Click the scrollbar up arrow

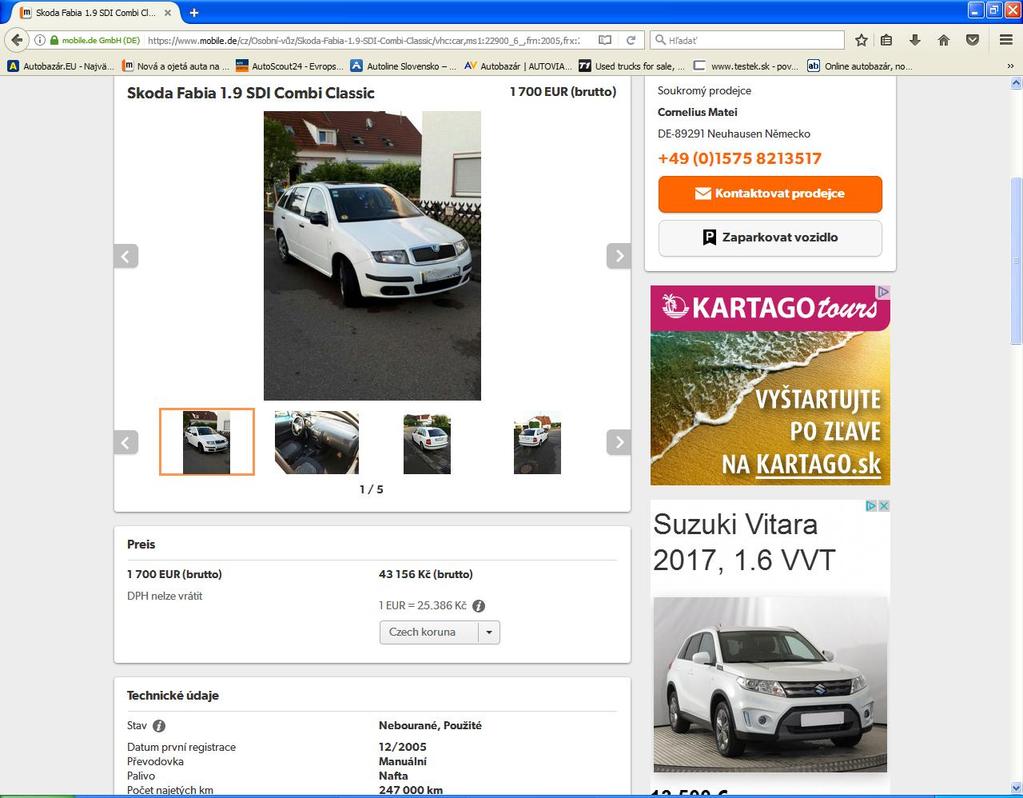[1016, 83]
